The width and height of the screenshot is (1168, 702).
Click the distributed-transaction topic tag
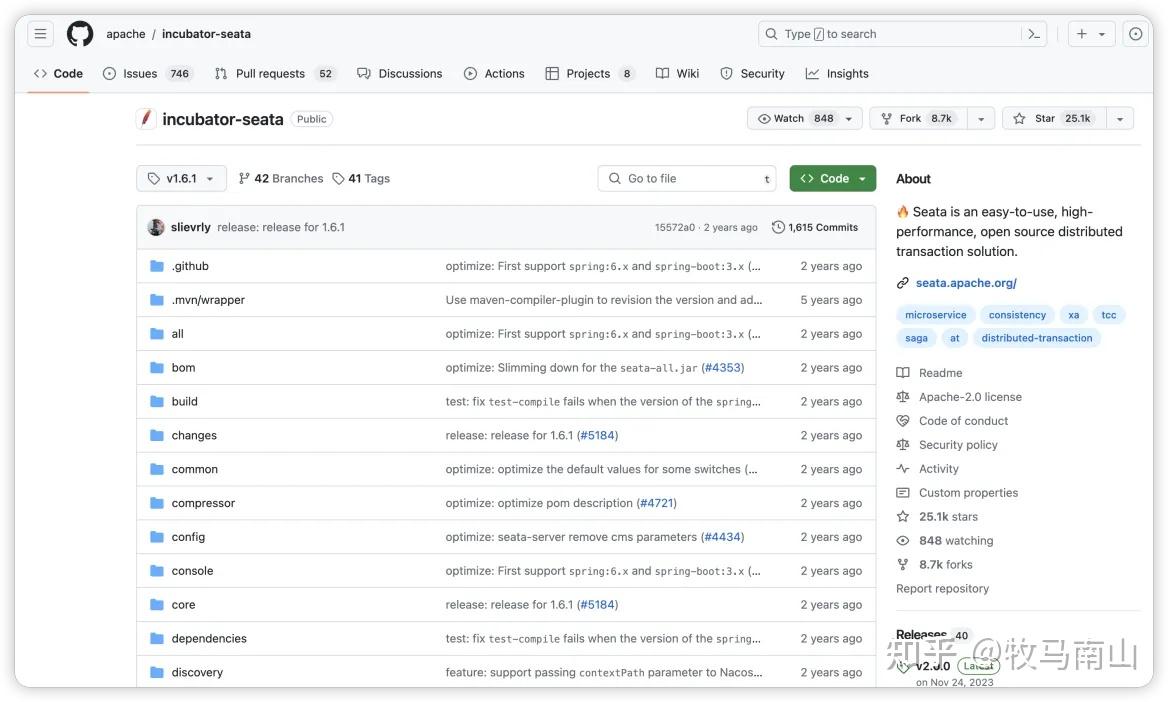click(x=1037, y=338)
